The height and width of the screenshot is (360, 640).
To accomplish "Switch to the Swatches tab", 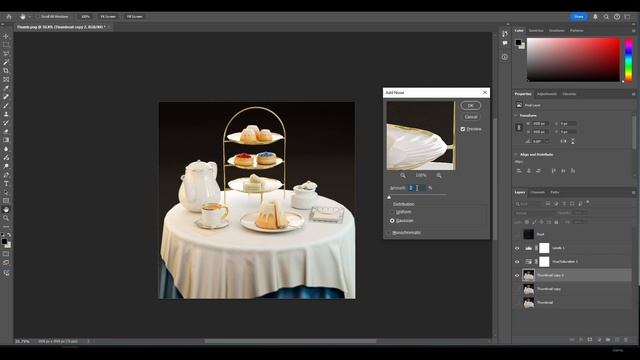I will 536,31.
